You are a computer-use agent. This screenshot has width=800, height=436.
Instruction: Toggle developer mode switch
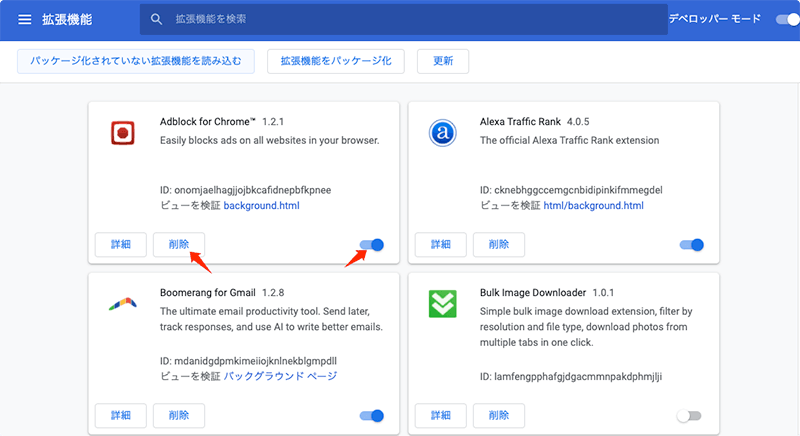pos(788,19)
